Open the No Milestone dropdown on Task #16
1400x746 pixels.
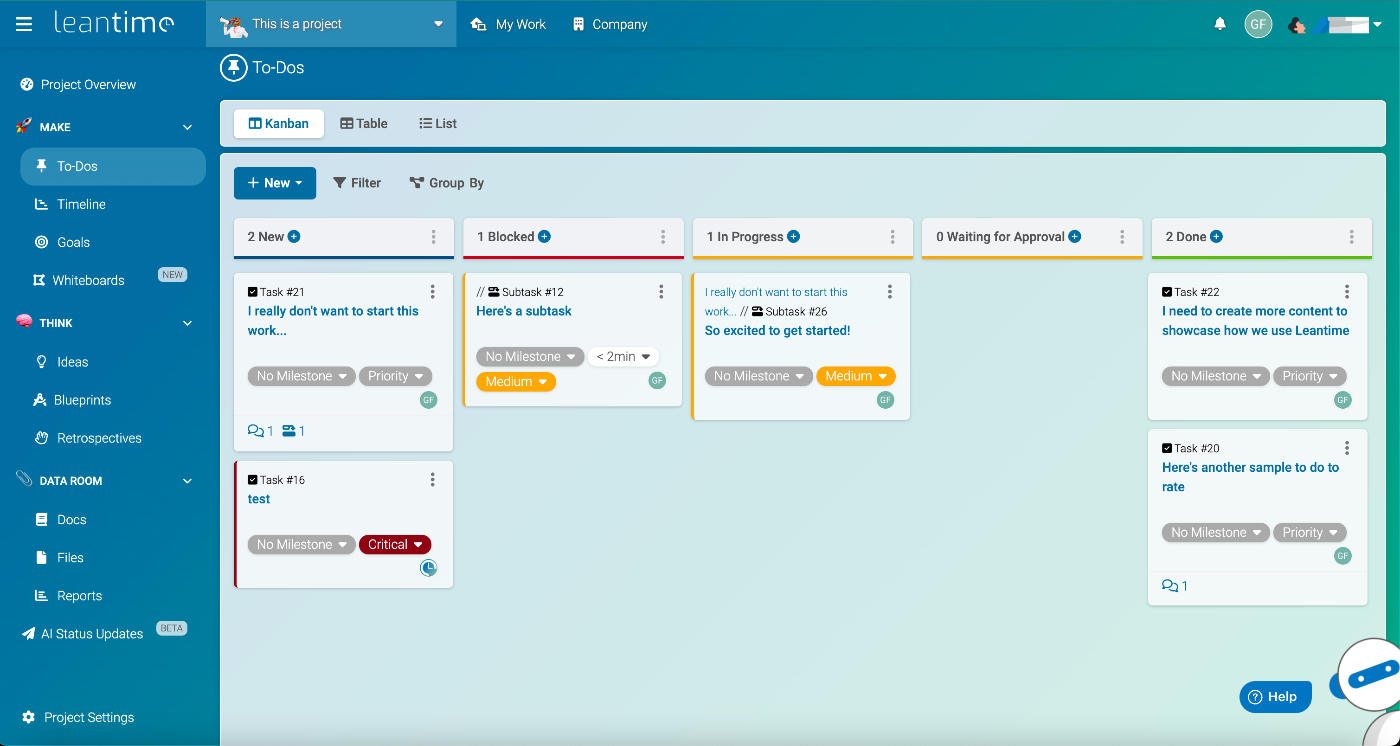point(301,544)
